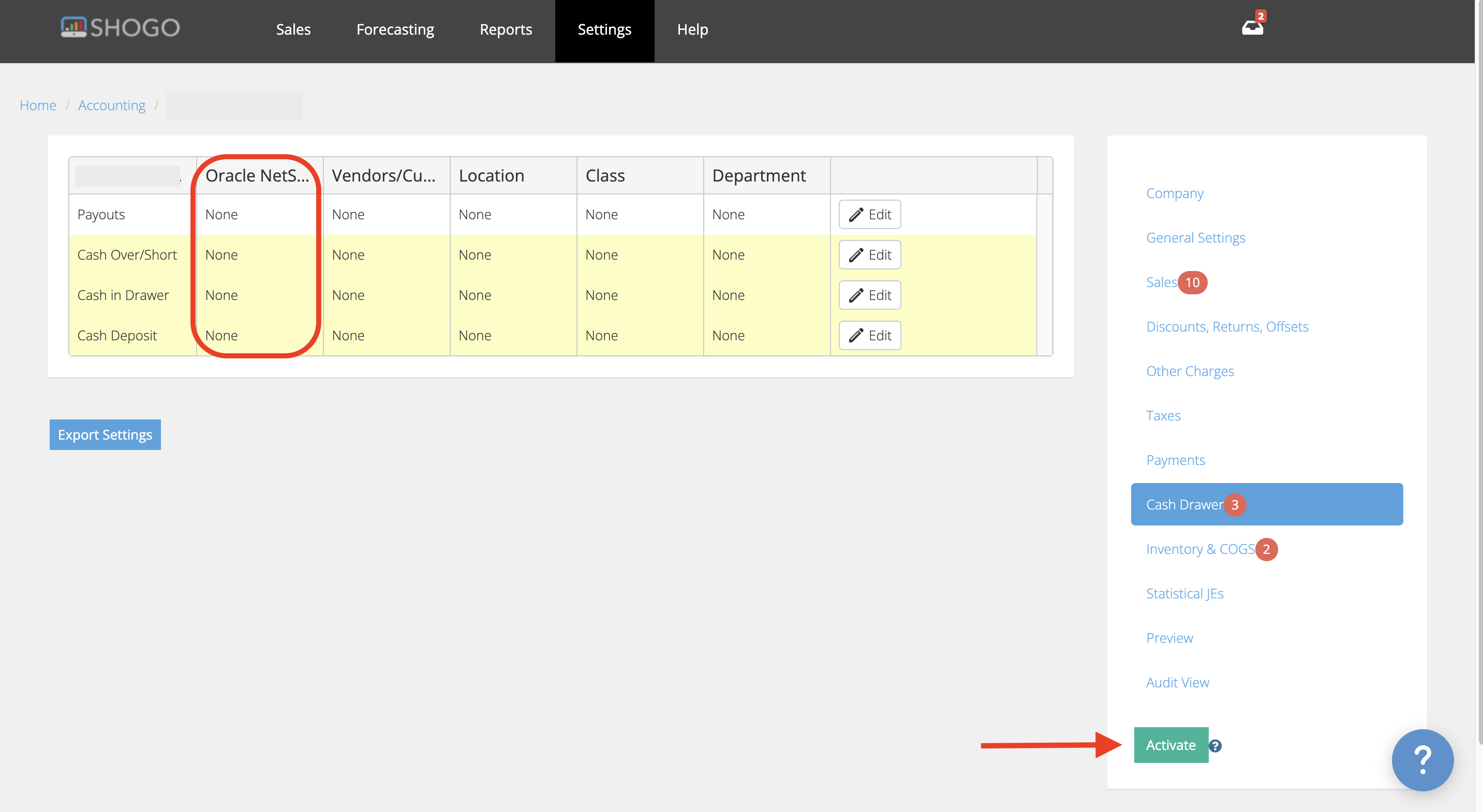
Task: Click the Activate button
Action: tap(1170, 744)
